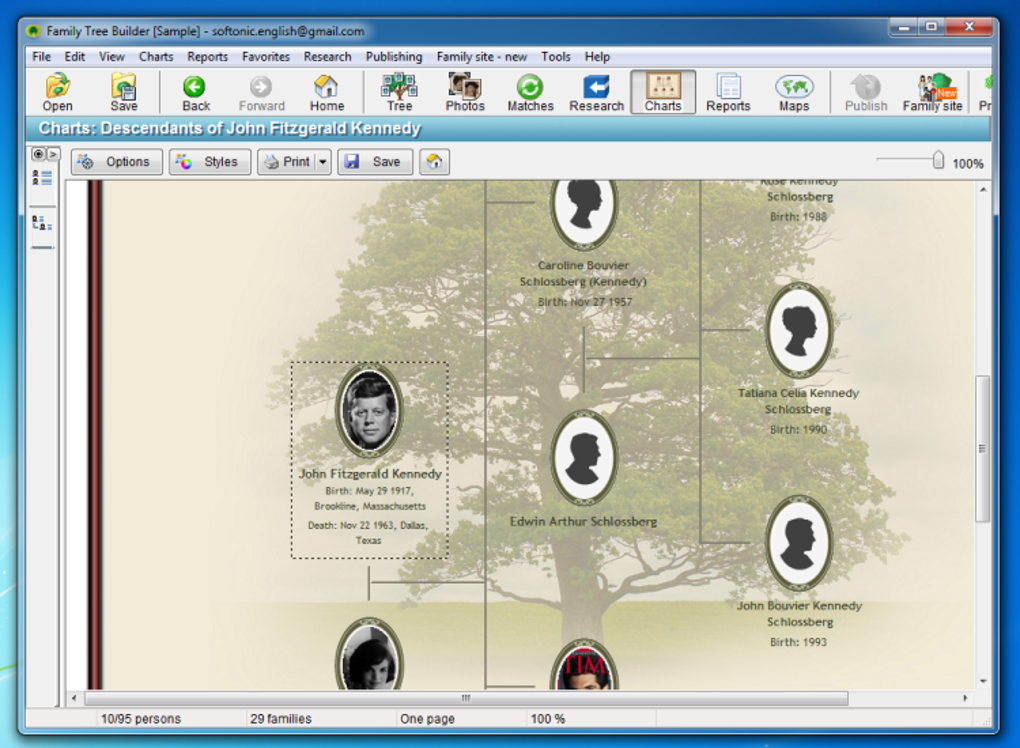Select John Fitzgerald Kennedy portrait in the chart

(x=369, y=410)
